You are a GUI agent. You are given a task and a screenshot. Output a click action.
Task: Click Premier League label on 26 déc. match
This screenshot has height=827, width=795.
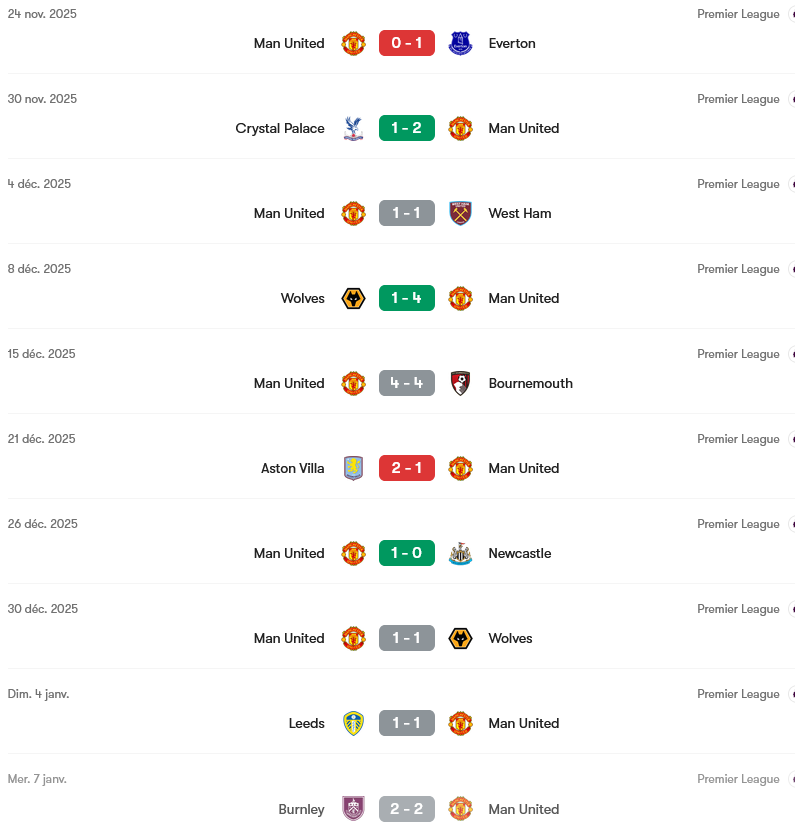pos(738,524)
